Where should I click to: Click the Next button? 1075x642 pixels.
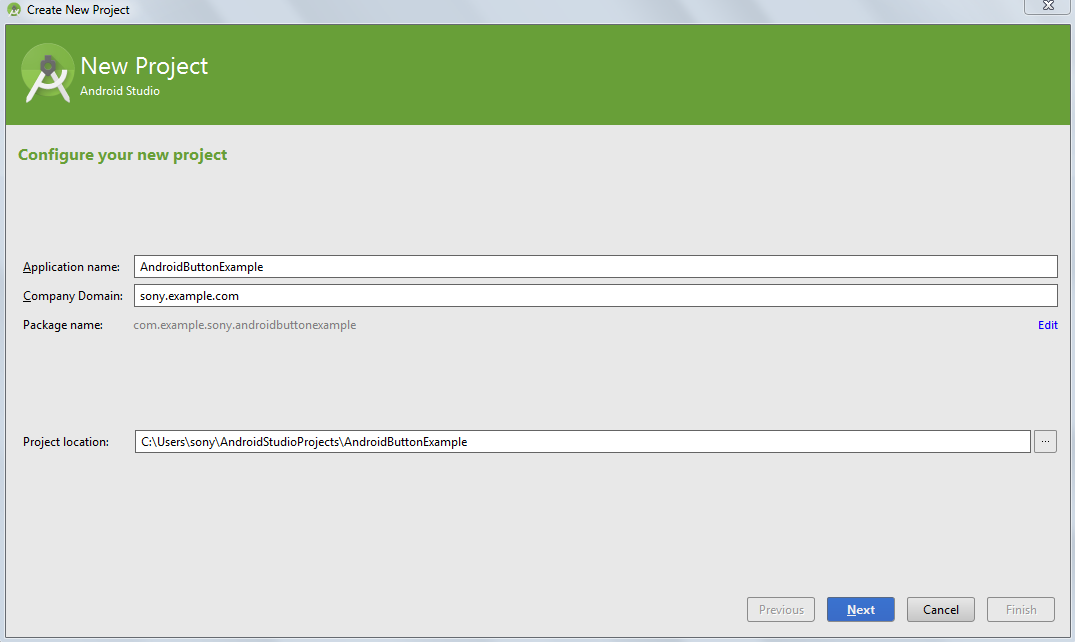click(x=860, y=609)
